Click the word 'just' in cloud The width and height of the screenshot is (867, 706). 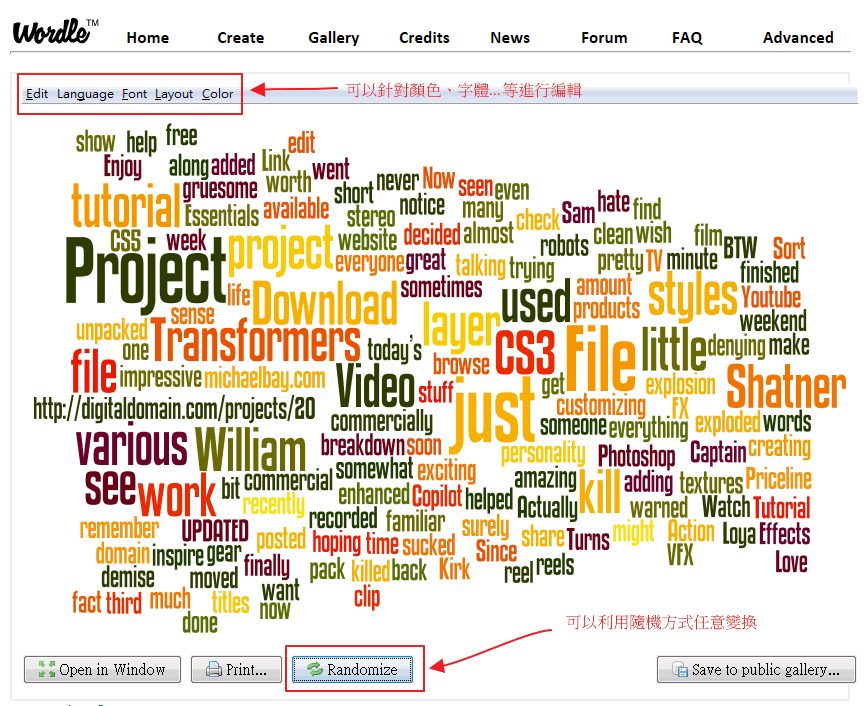click(x=494, y=415)
